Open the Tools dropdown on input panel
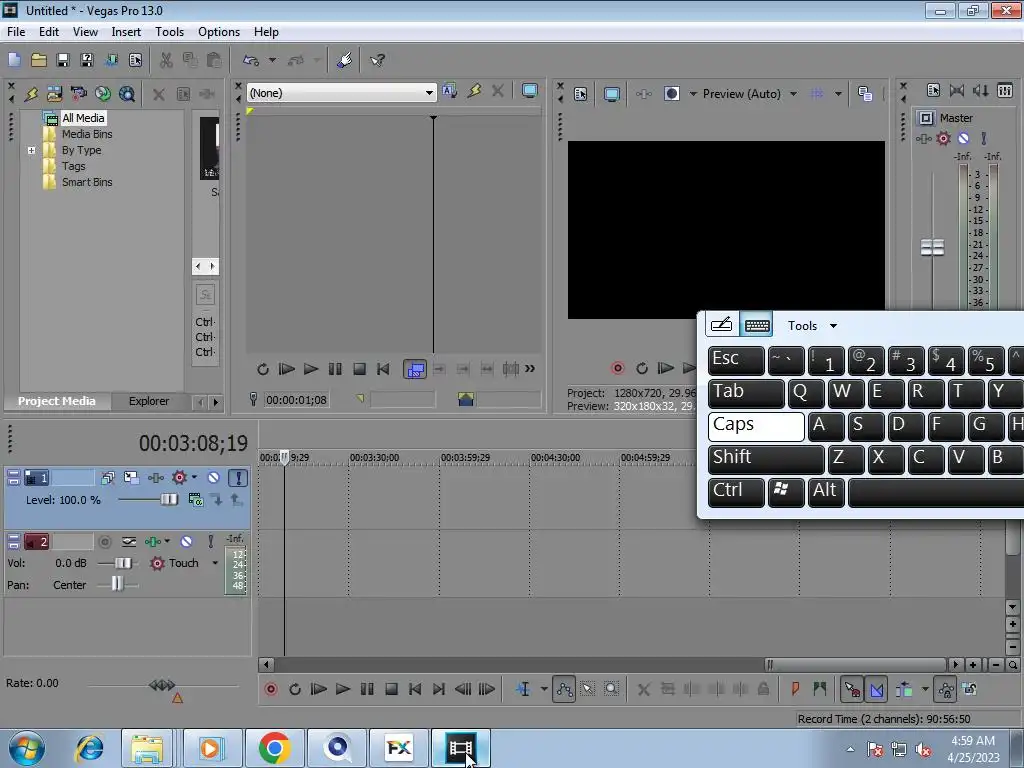The image size is (1024, 768). [x=833, y=326]
